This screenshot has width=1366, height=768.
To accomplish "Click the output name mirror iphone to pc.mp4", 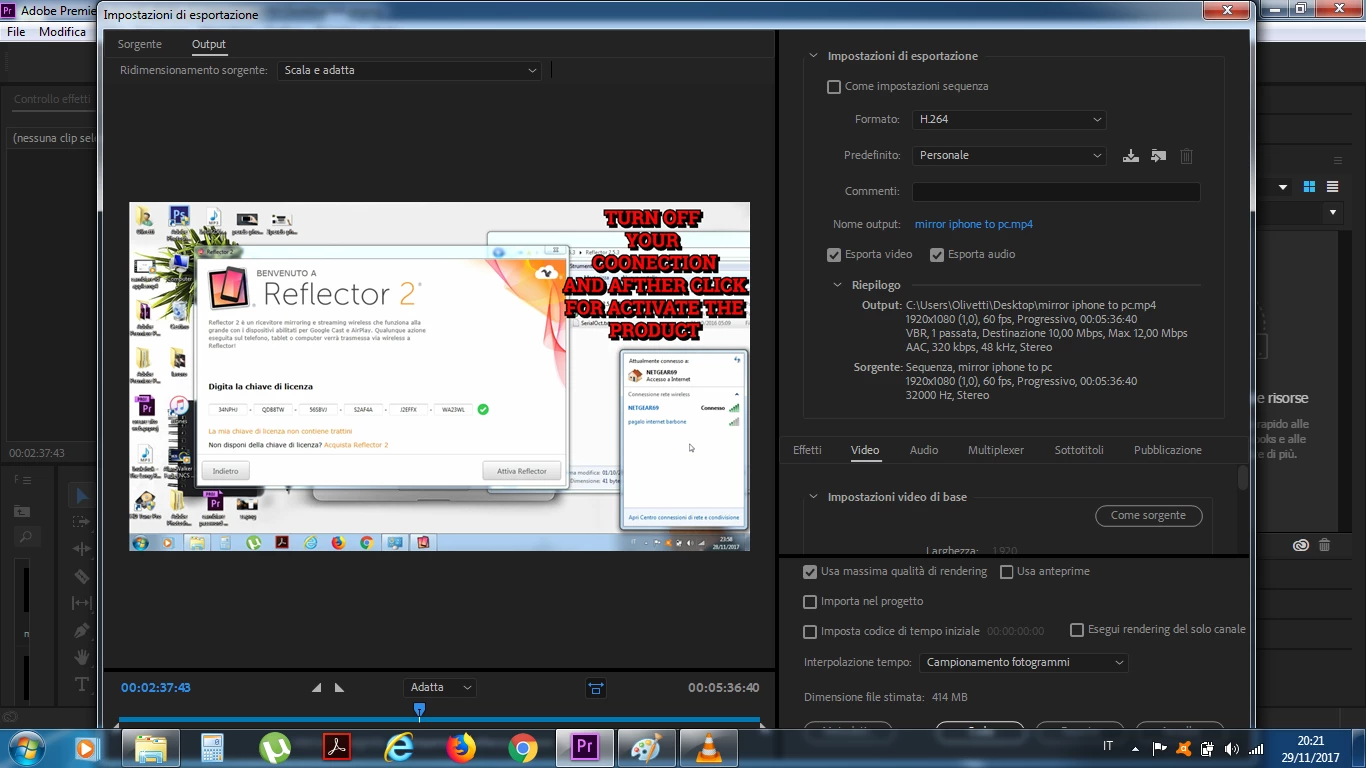I will pyautogui.click(x=974, y=224).
